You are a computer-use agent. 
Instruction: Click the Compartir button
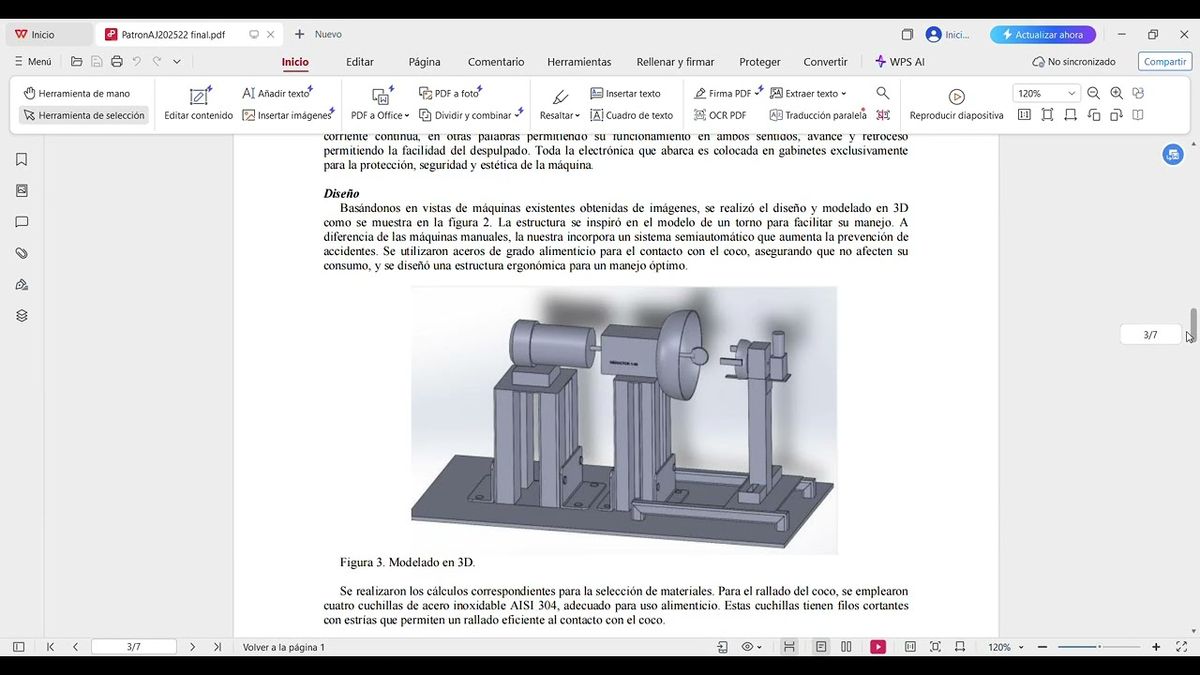[1164, 62]
